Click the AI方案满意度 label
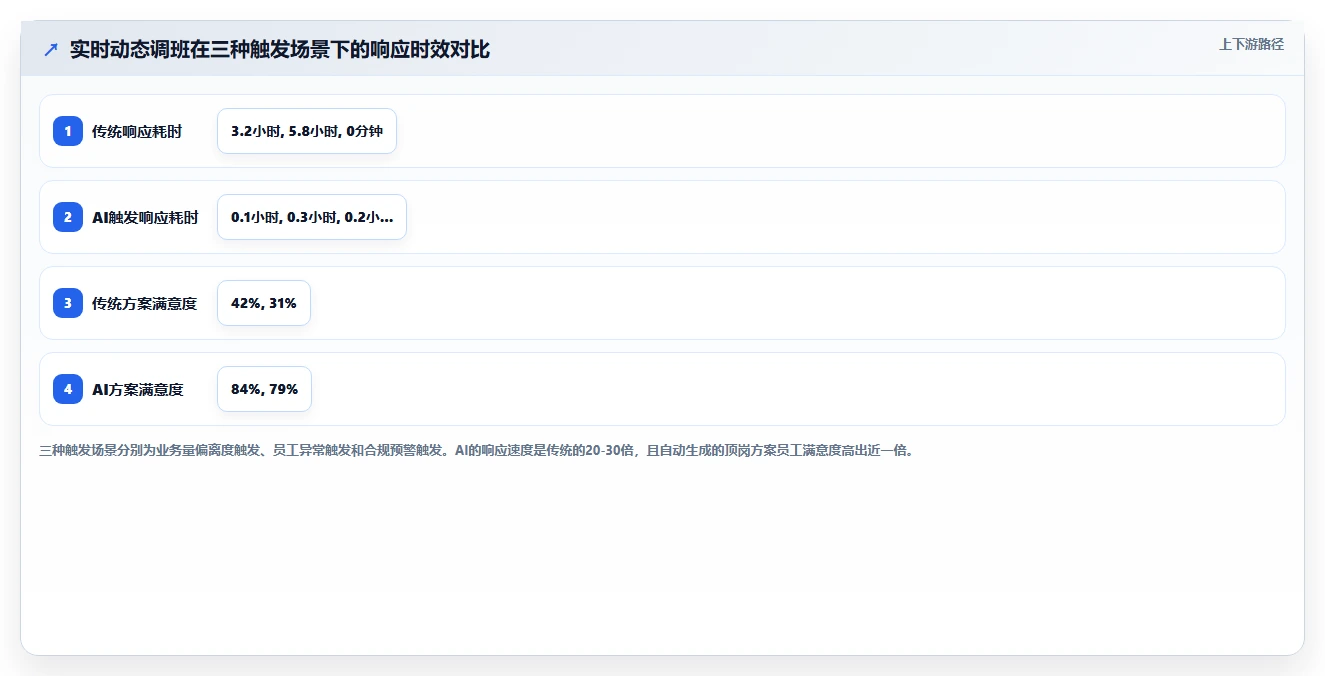The image size is (1325, 676). click(x=138, y=389)
